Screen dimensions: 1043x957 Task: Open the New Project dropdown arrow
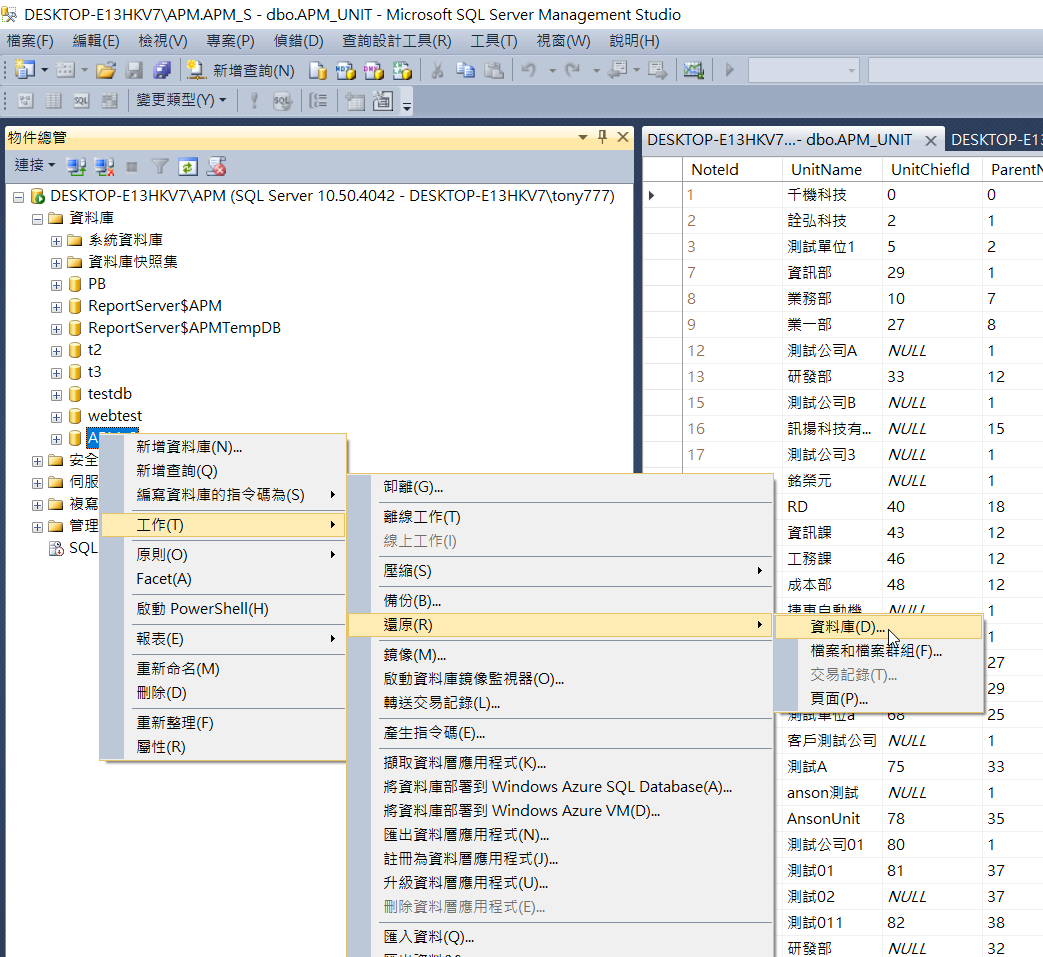point(44,70)
